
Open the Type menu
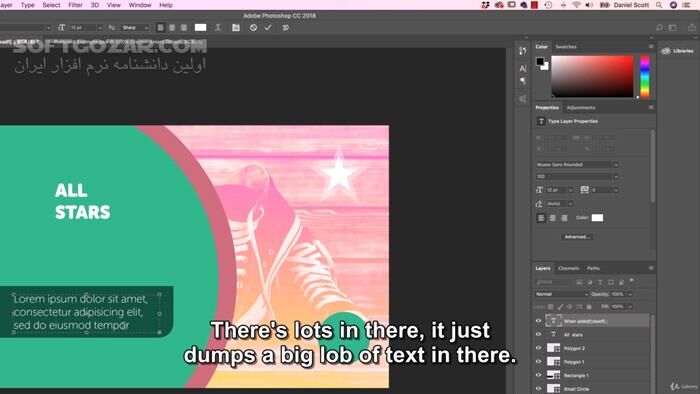pyautogui.click(x=28, y=5)
